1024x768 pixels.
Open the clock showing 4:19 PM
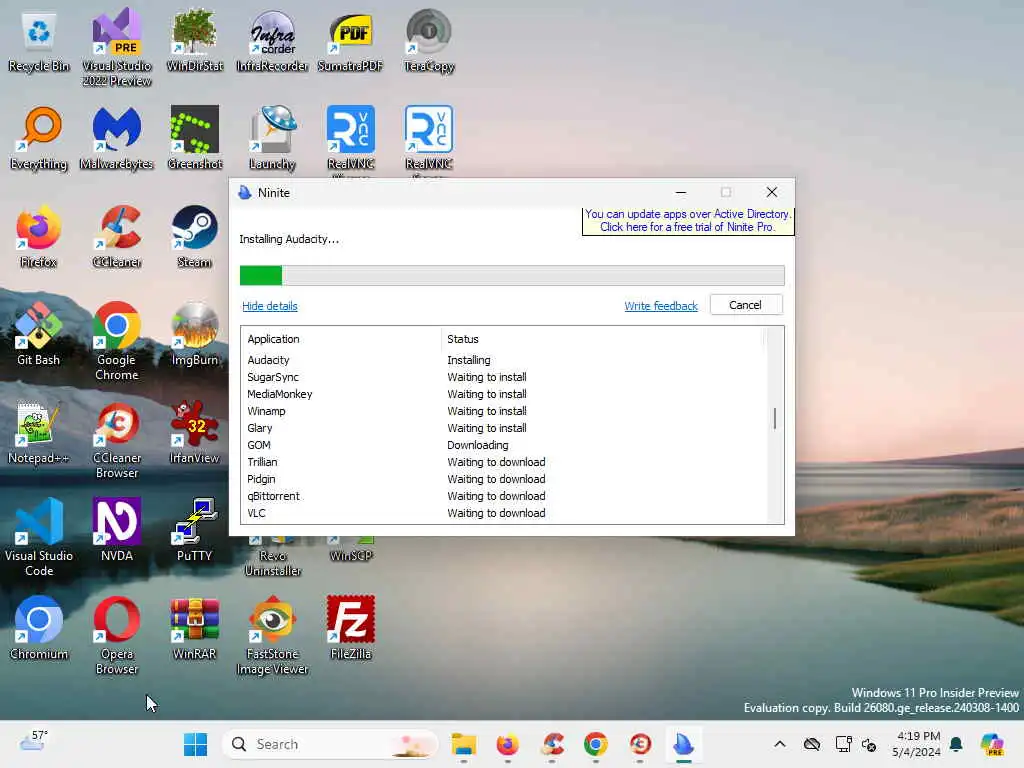917,744
